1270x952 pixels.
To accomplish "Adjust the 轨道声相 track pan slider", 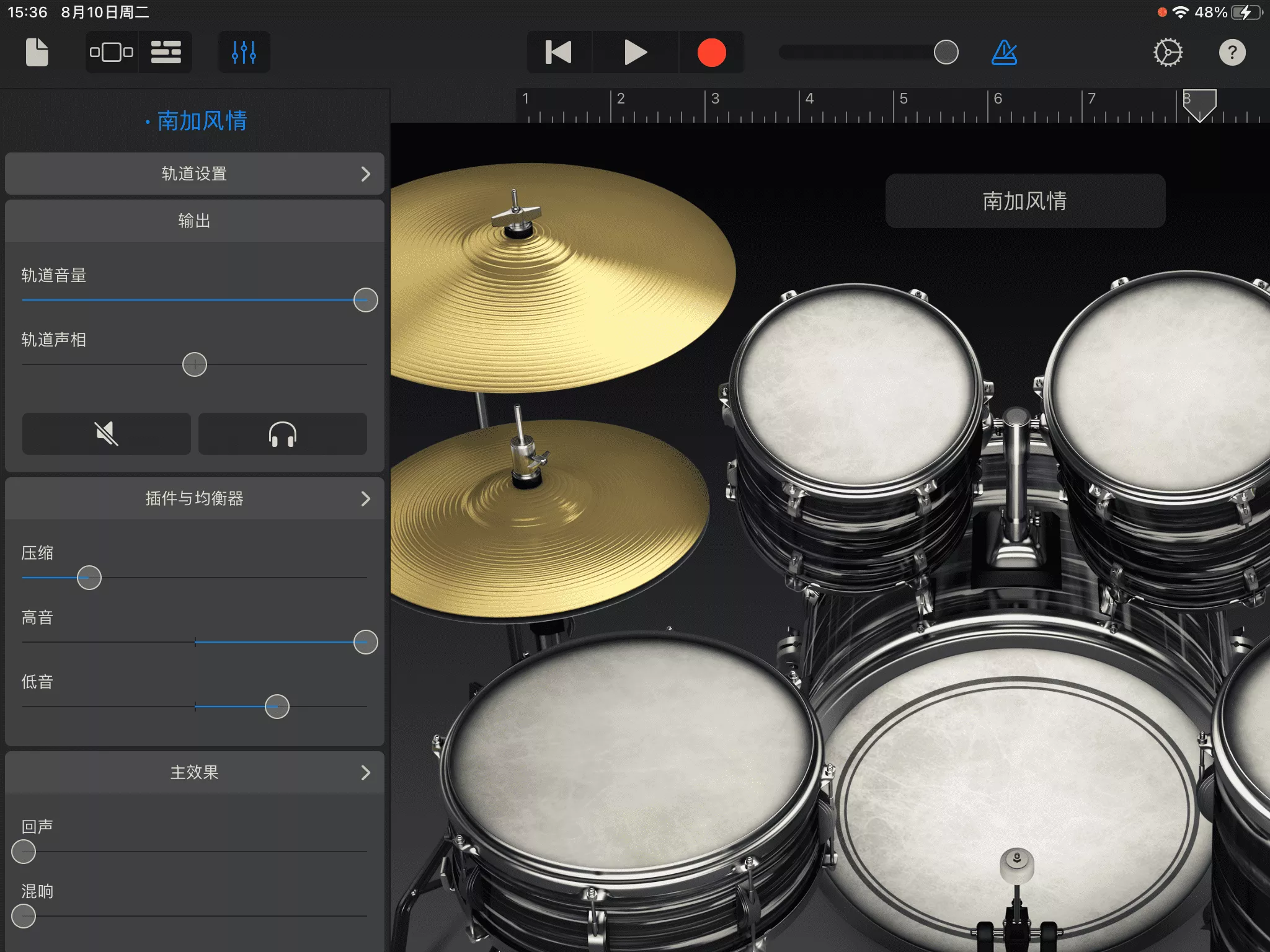I will [x=195, y=364].
